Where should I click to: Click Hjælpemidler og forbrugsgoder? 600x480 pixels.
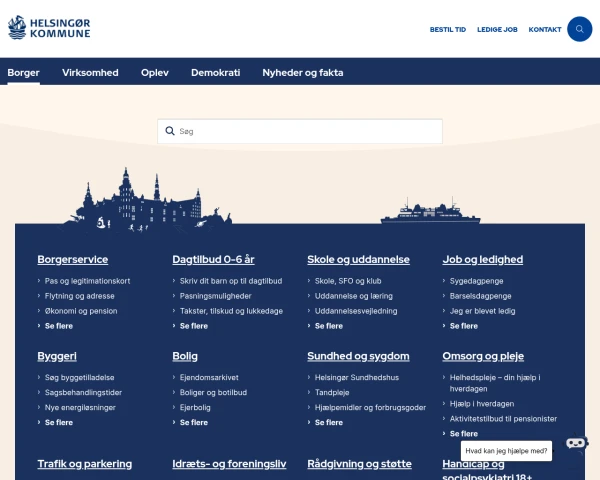[x=370, y=407]
